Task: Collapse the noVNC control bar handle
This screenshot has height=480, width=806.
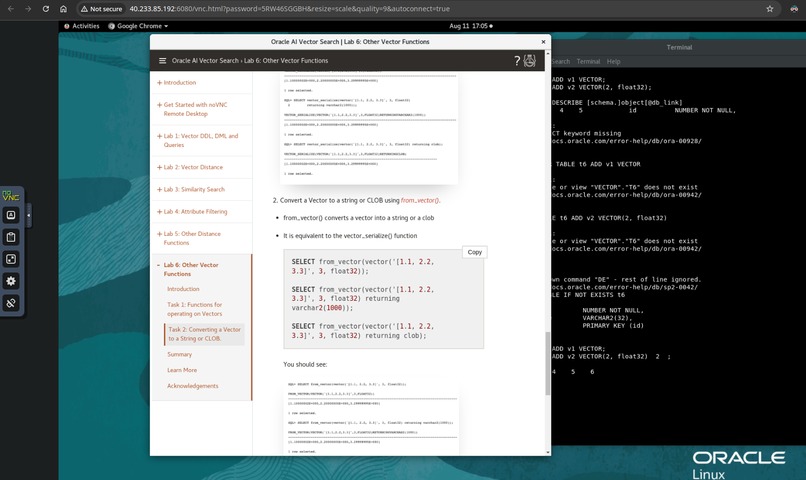Action: (x=28, y=215)
